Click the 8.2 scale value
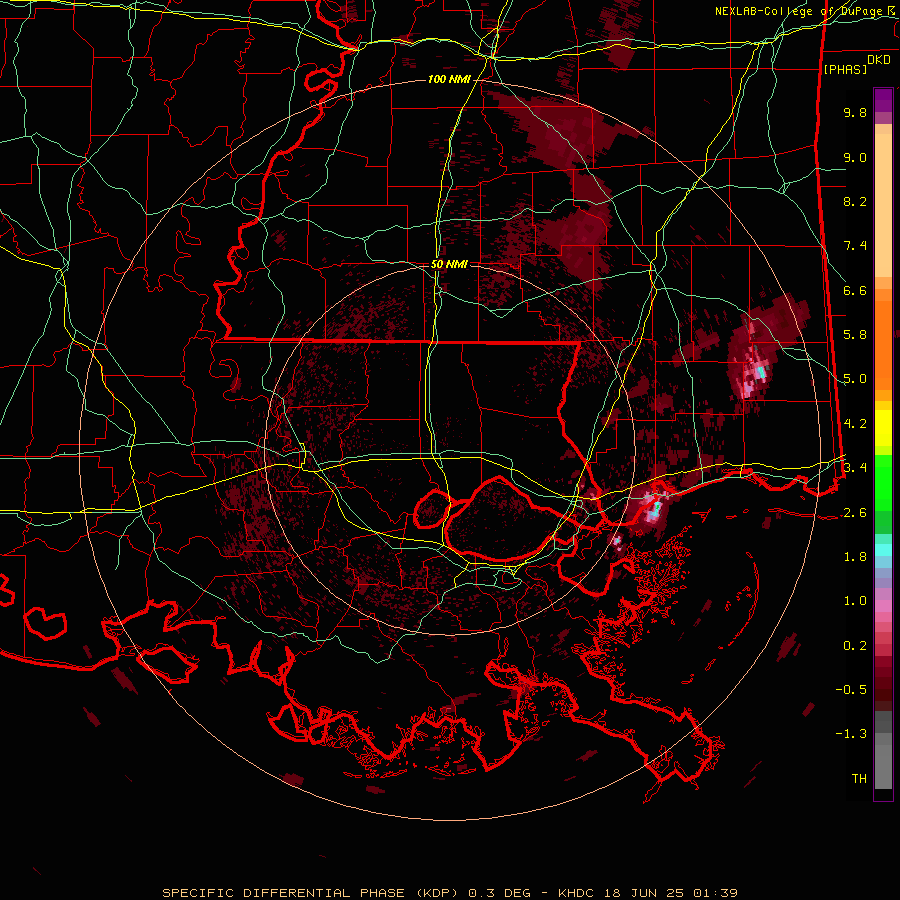The width and height of the screenshot is (900, 900). (855, 201)
